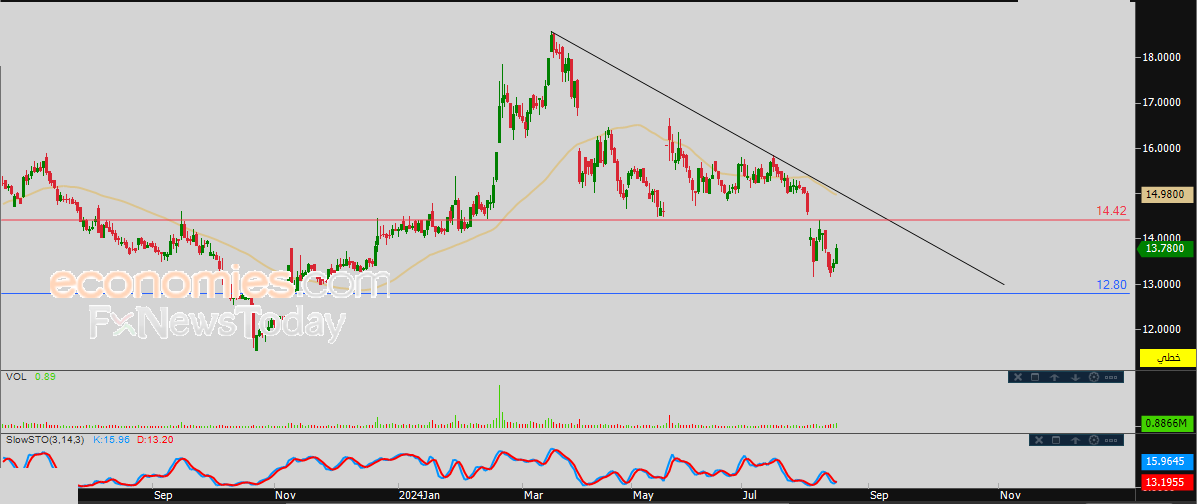Screen dimensions: 1197x504
Task: Click the May time axis label
Action: click(644, 496)
